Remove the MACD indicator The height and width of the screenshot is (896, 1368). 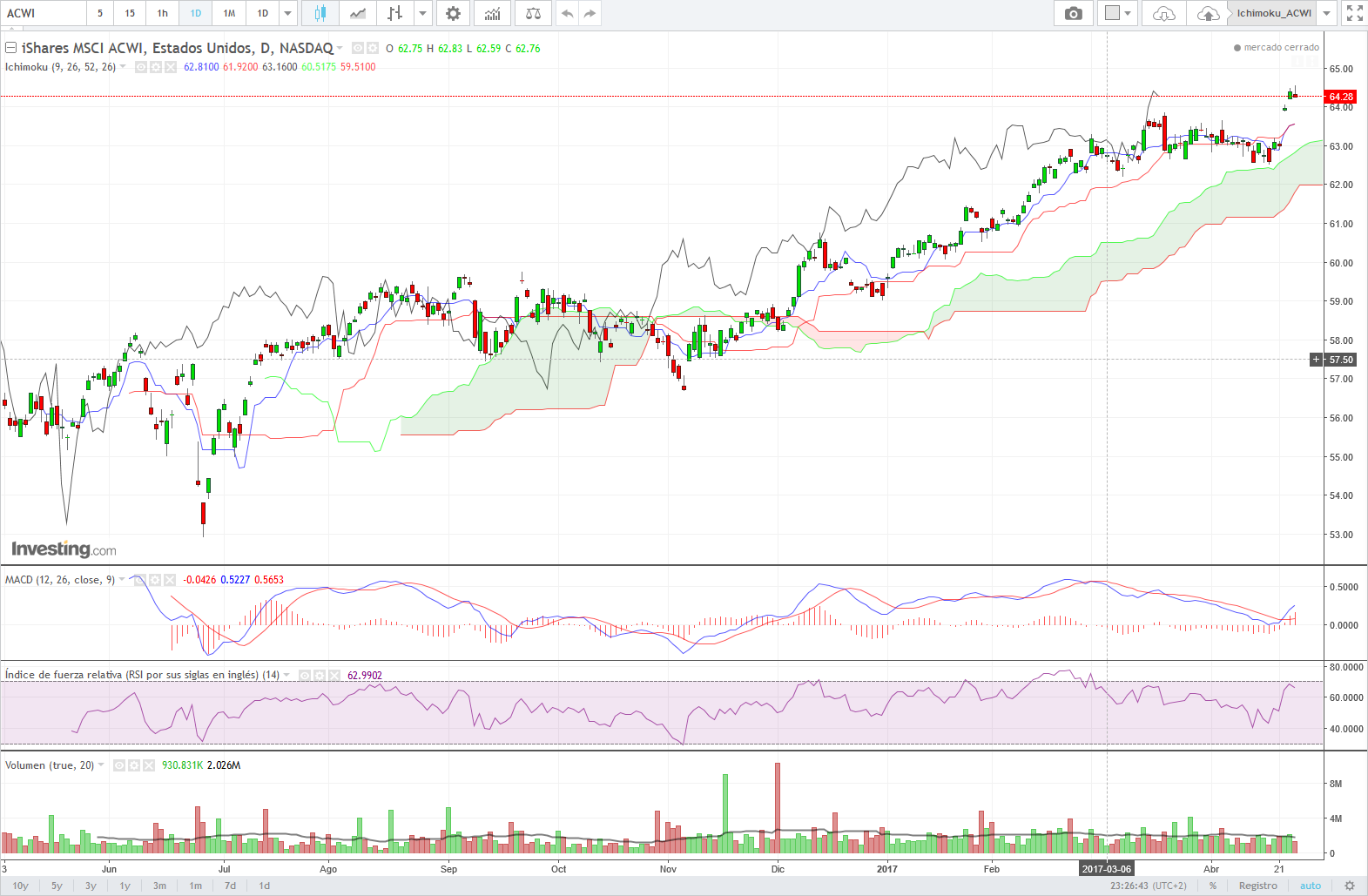pyautogui.click(x=169, y=580)
